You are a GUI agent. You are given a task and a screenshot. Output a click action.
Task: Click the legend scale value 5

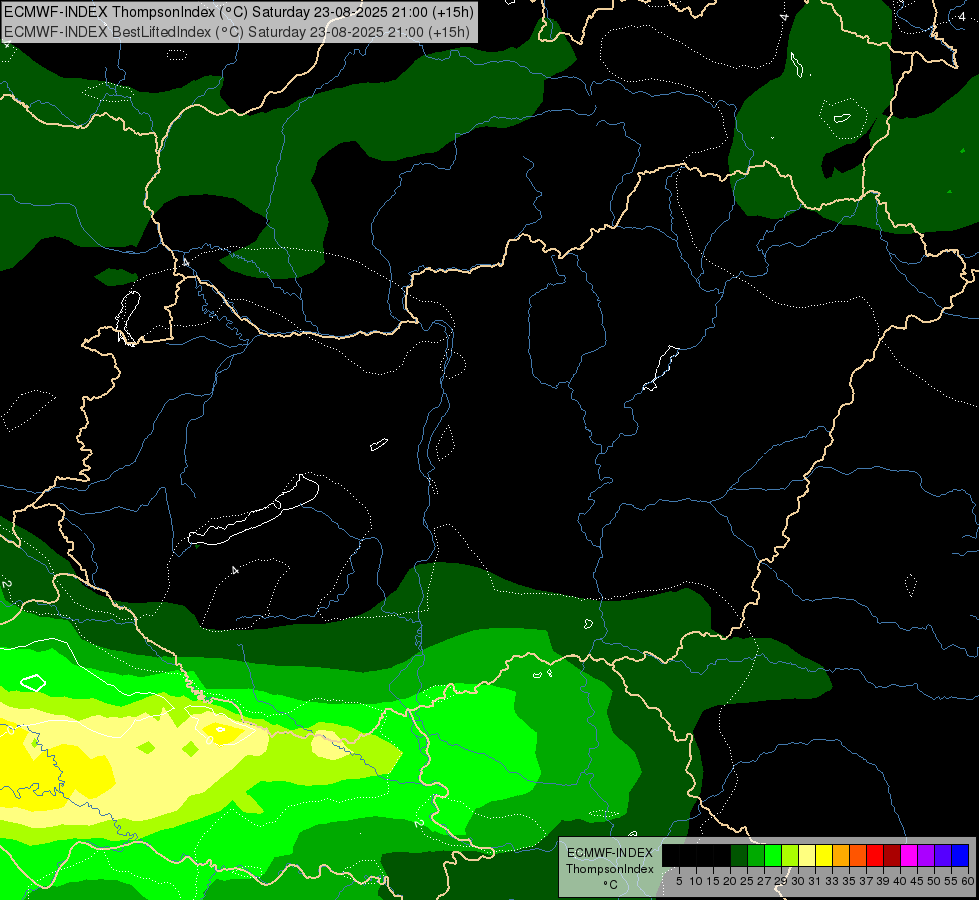(679, 881)
